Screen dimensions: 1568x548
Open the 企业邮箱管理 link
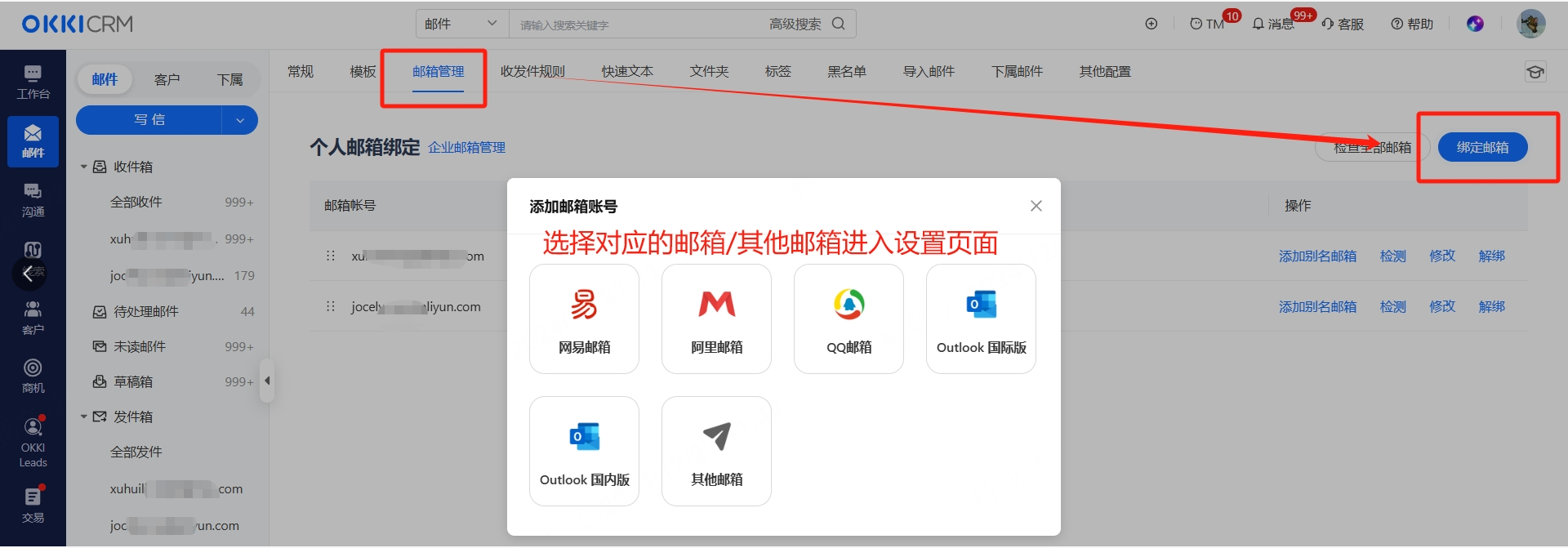pyautogui.click(x=466, y=148)
